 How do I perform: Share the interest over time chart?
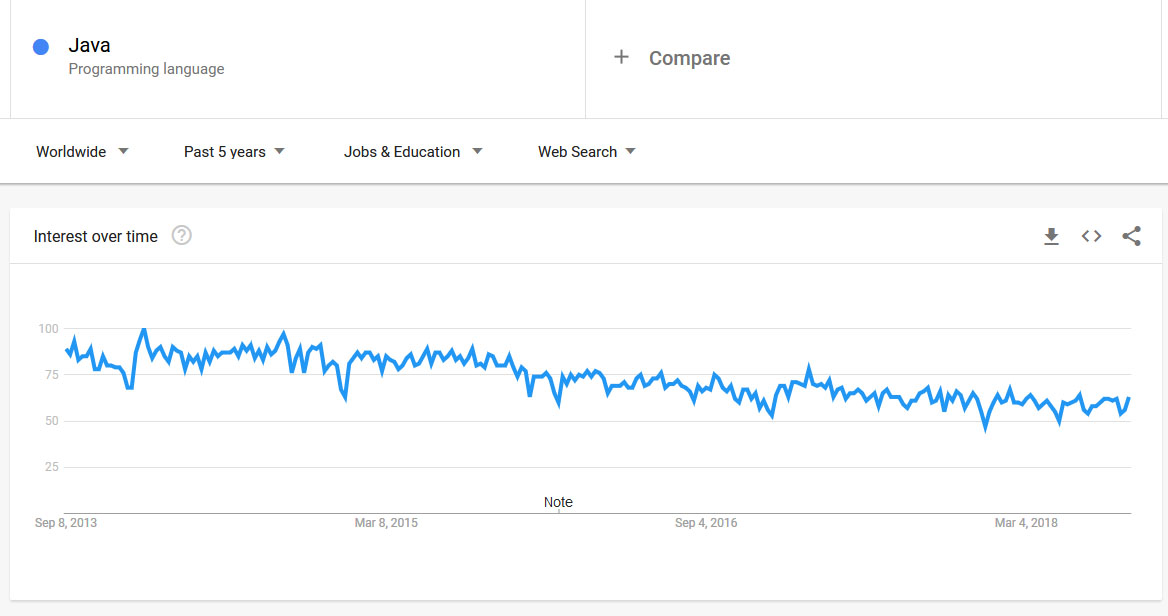1131,237
